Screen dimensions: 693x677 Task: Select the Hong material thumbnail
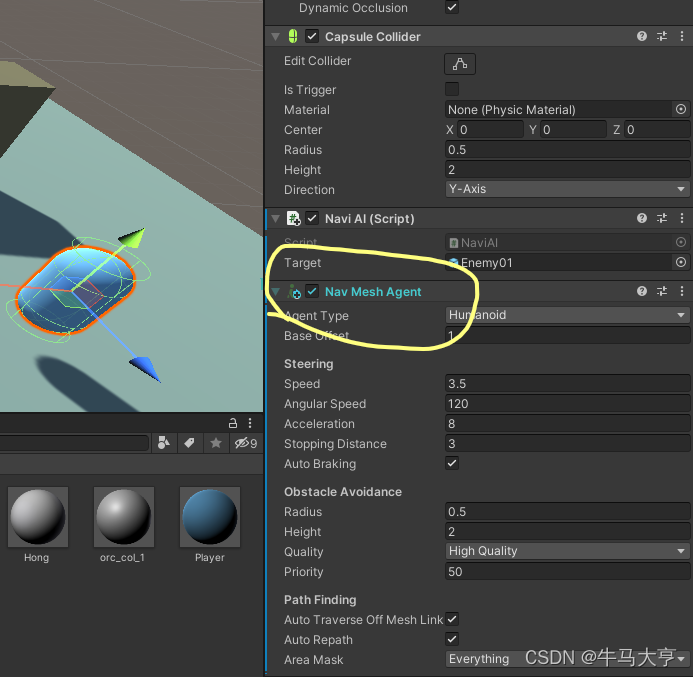(x=38, y=517)
